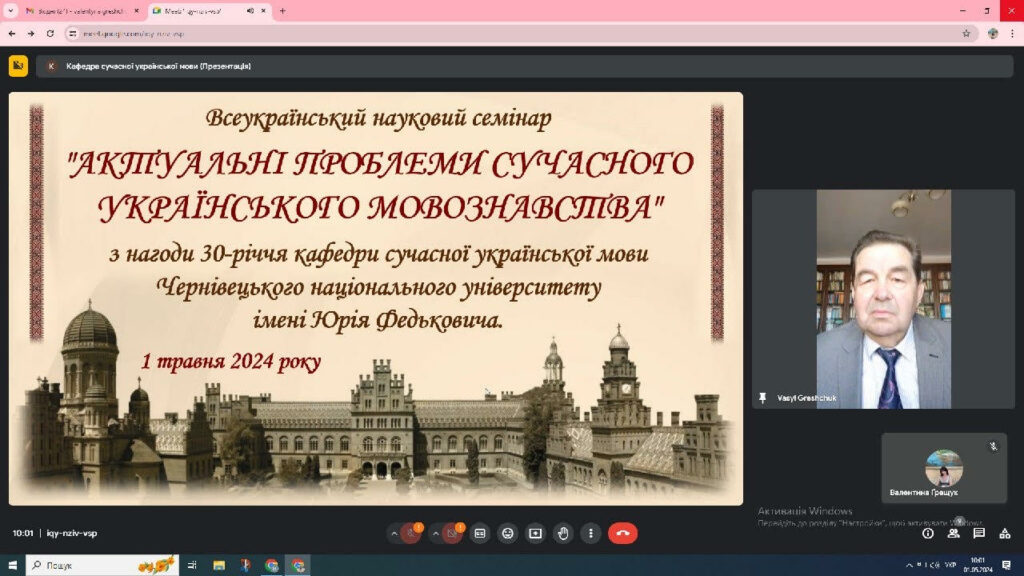1024x576 pixels.
Task: Expand audio settings arrow beside microphone
Action: (x=393, y=533)
